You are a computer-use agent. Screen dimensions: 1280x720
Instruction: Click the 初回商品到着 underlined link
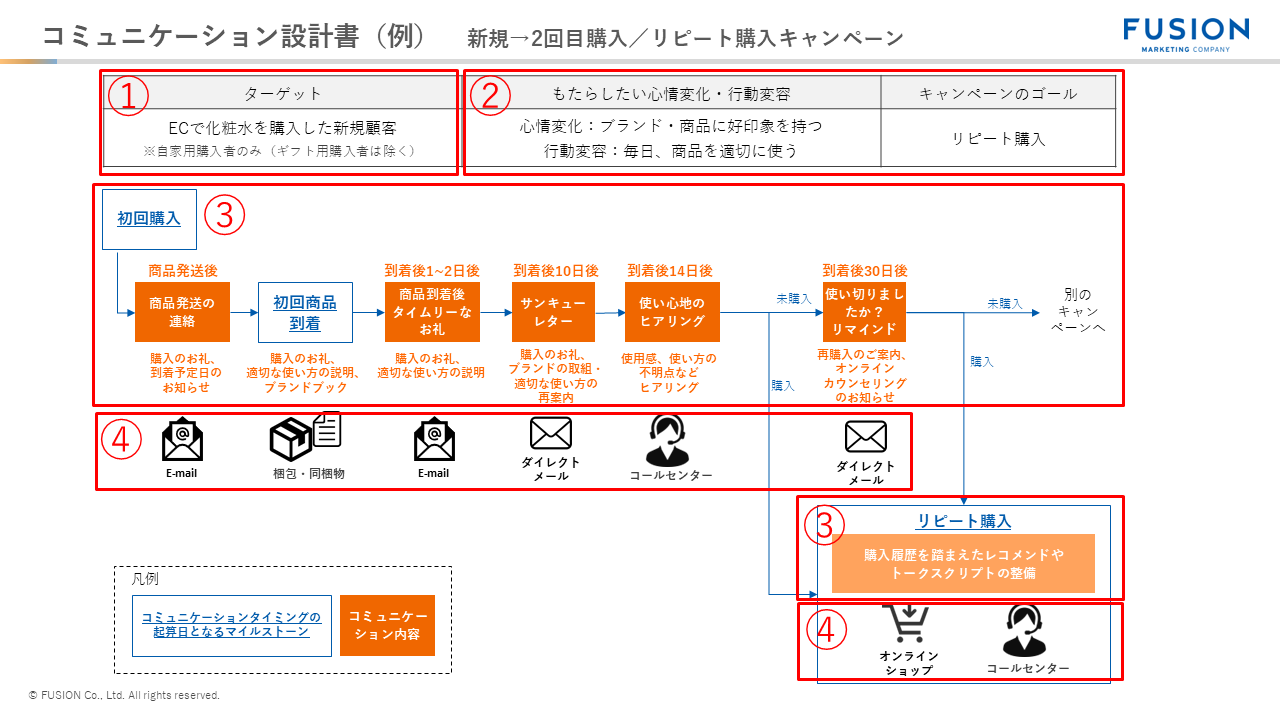tap(307, 310)
